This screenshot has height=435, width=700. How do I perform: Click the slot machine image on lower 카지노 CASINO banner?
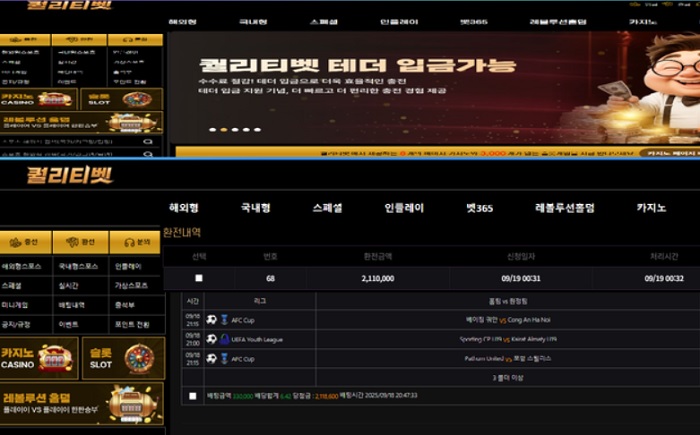(x=55, y=358)
